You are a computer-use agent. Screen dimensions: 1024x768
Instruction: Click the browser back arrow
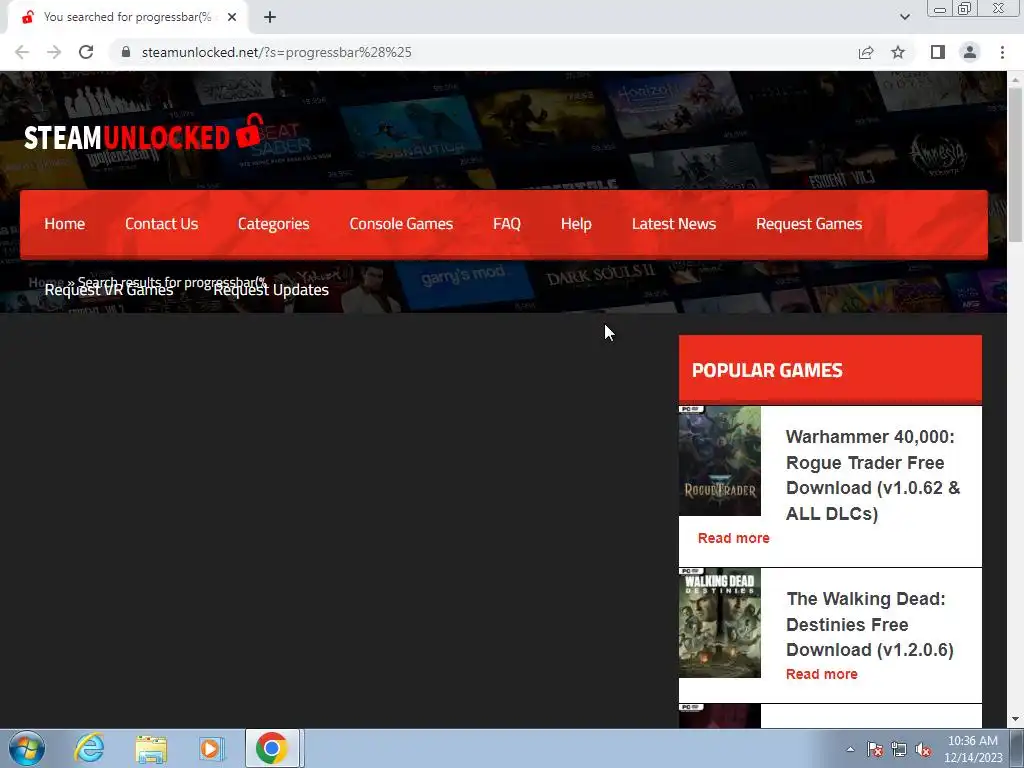tap(22, 52)
